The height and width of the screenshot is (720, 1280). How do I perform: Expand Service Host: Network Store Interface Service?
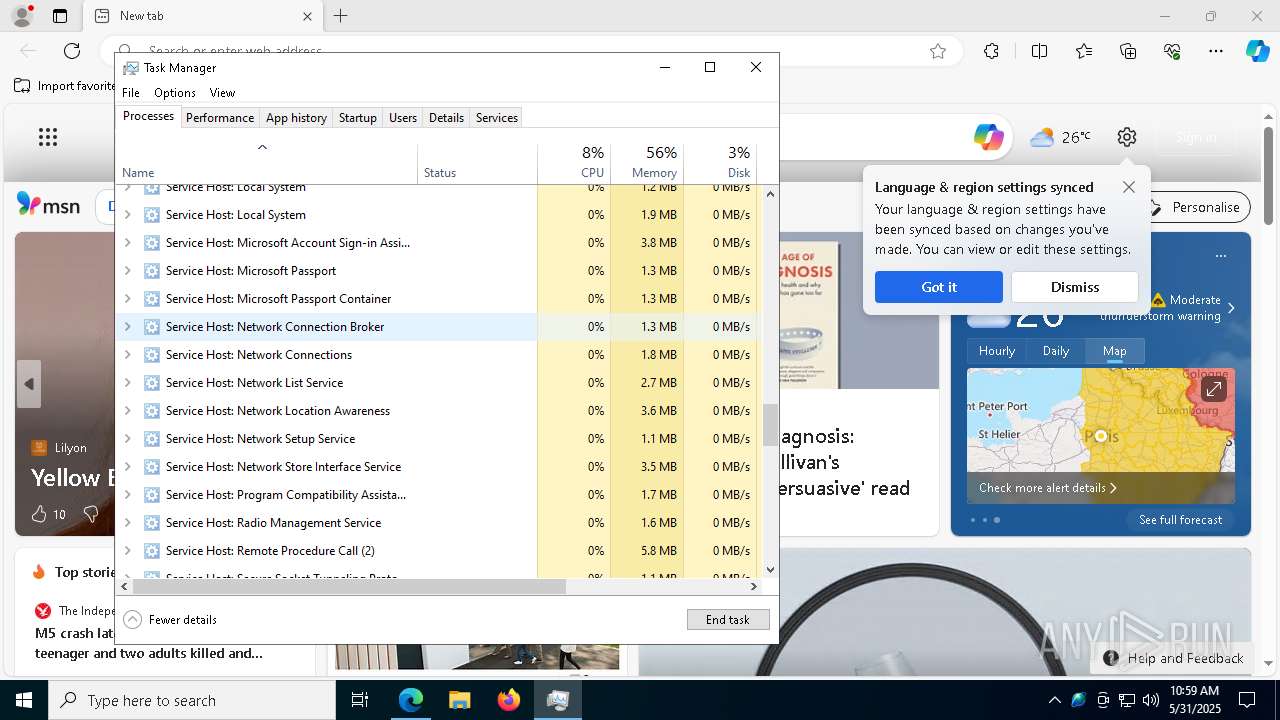127,467
